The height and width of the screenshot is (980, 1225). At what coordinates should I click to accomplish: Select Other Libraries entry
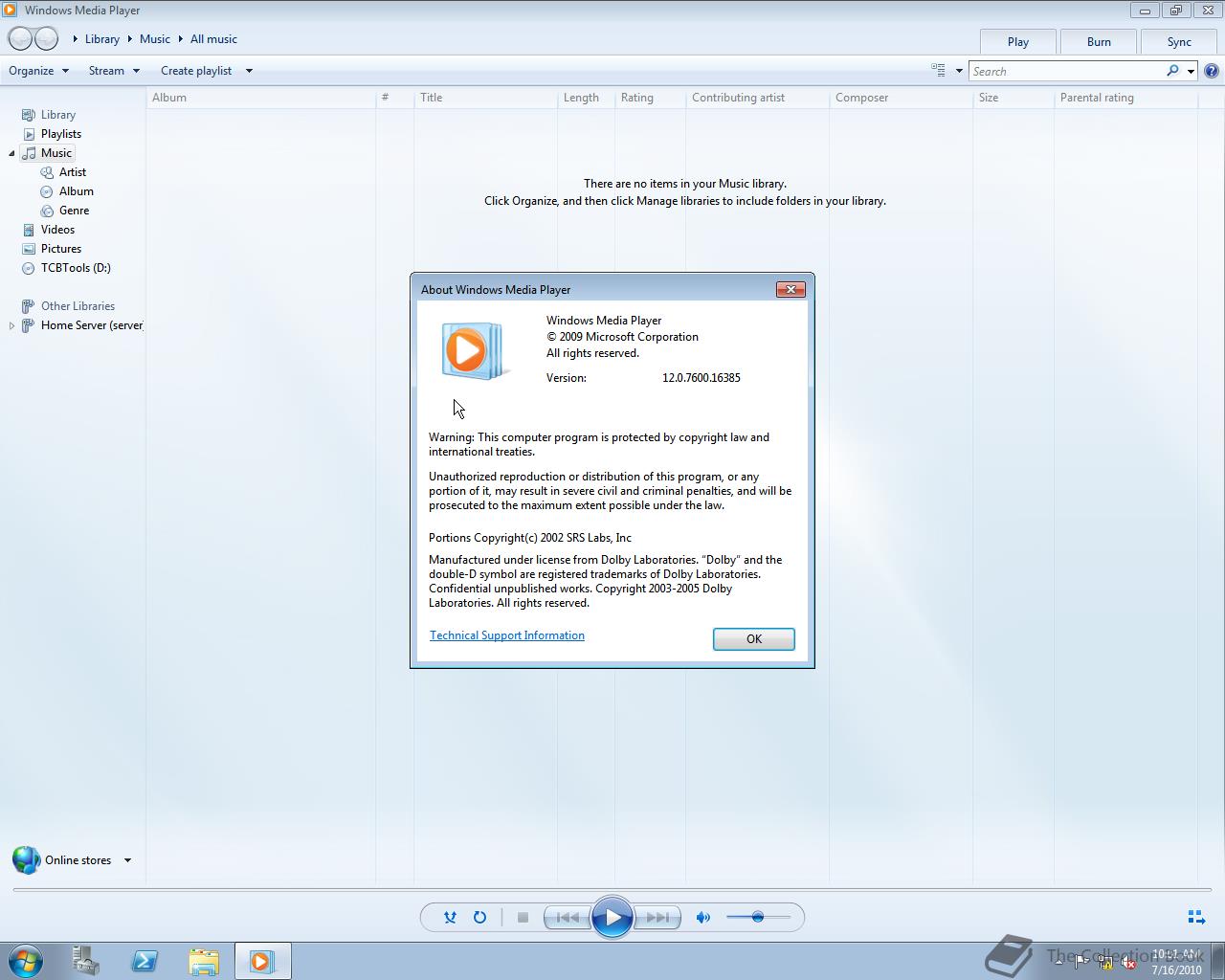click(x=78, y=306)
